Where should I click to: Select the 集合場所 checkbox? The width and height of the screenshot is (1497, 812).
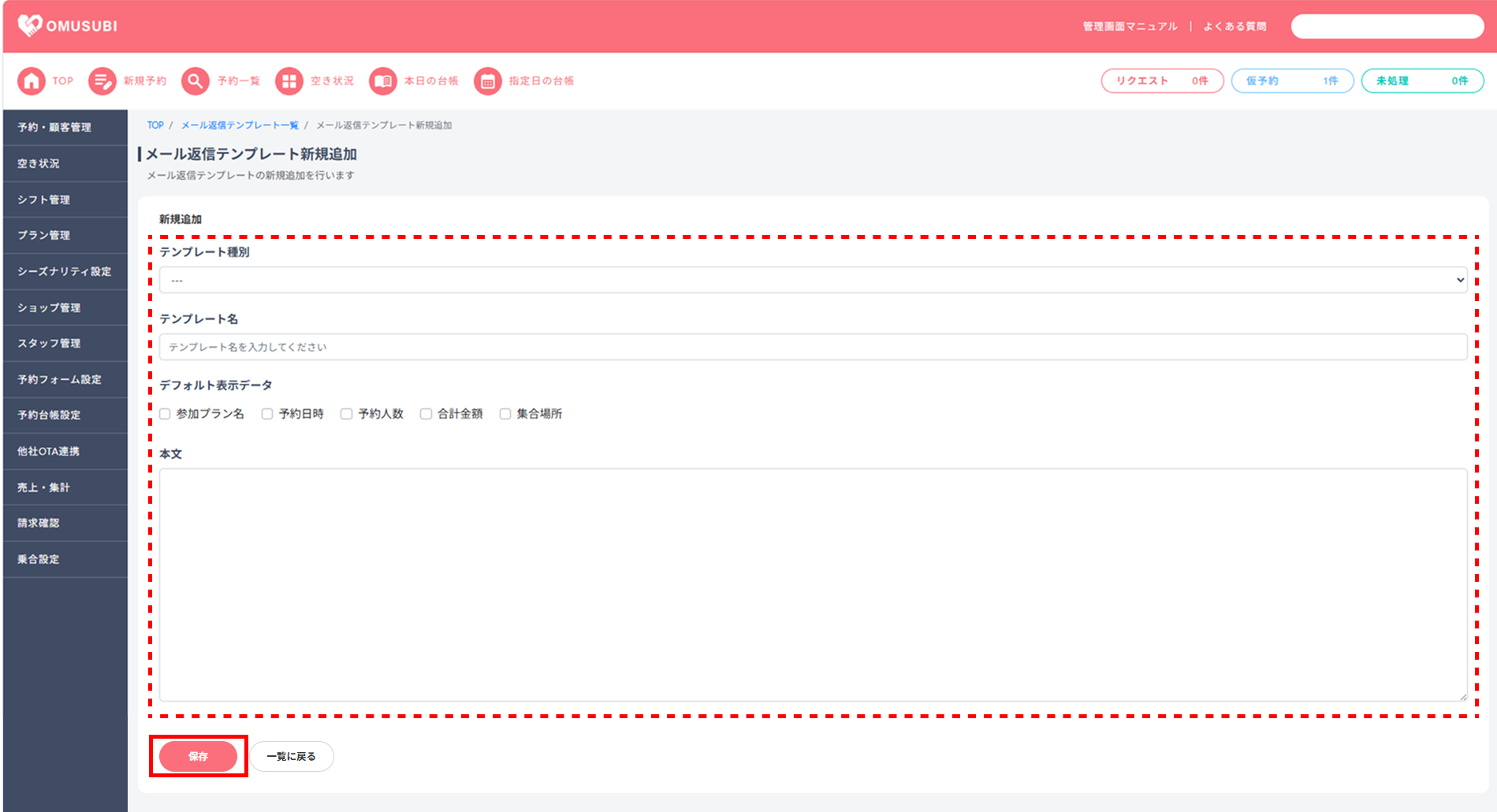[x=505, y=414]
